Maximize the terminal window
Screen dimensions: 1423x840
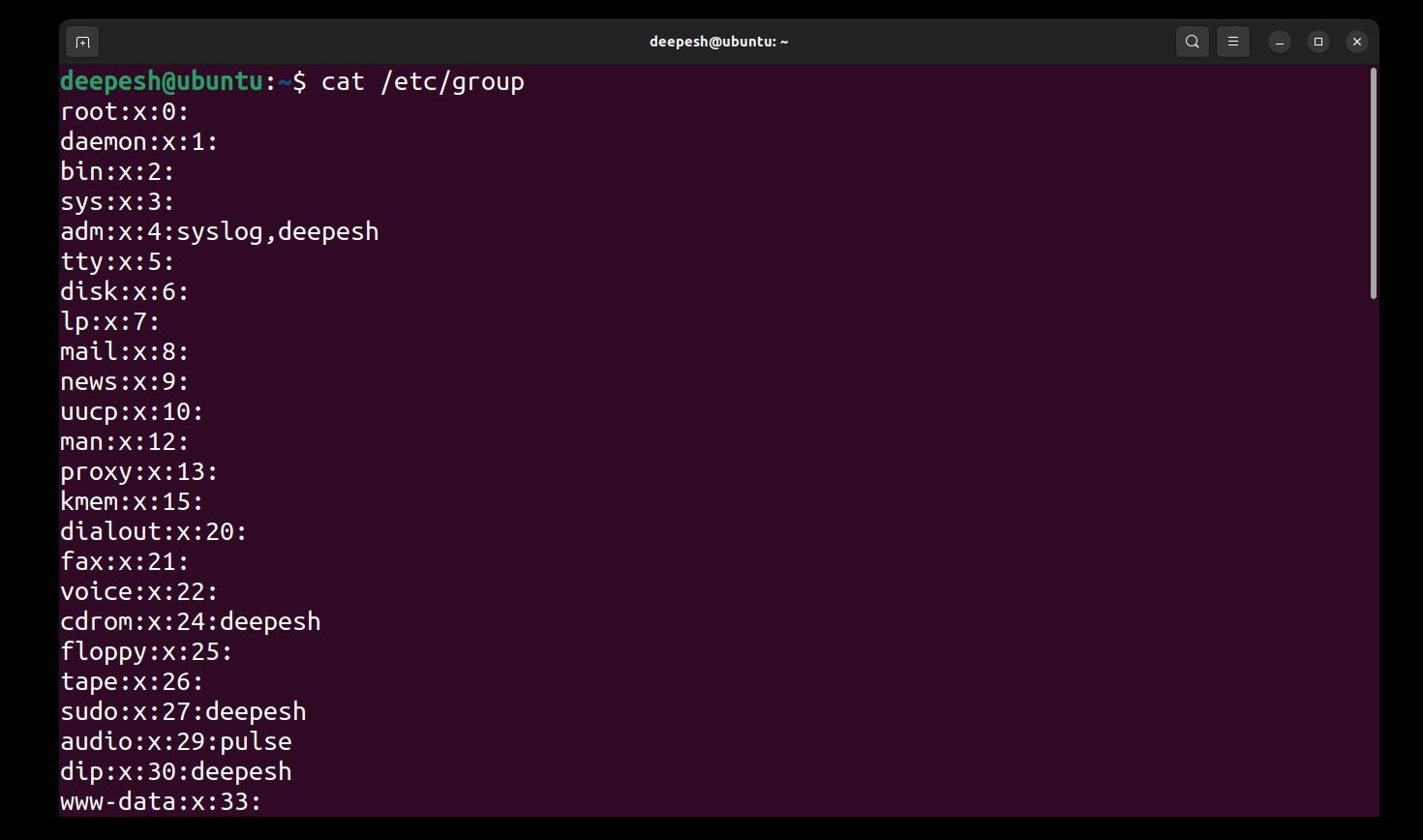pos(1318,42)
